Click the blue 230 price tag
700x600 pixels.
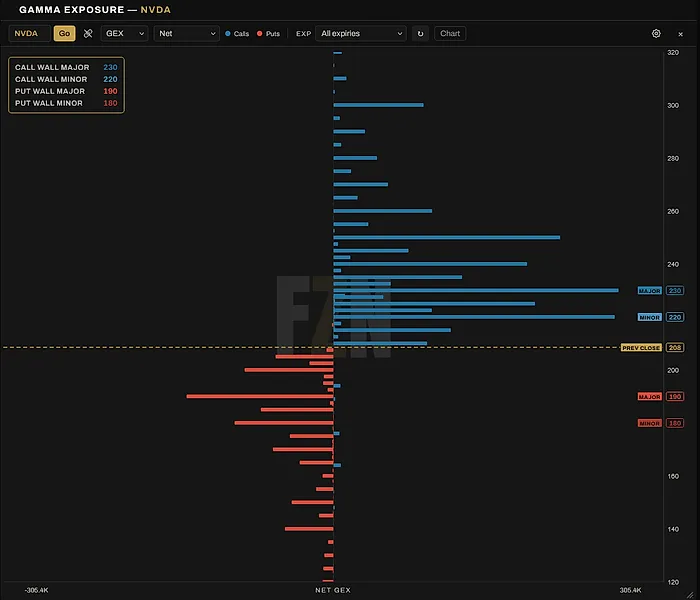tap(675, 291)
